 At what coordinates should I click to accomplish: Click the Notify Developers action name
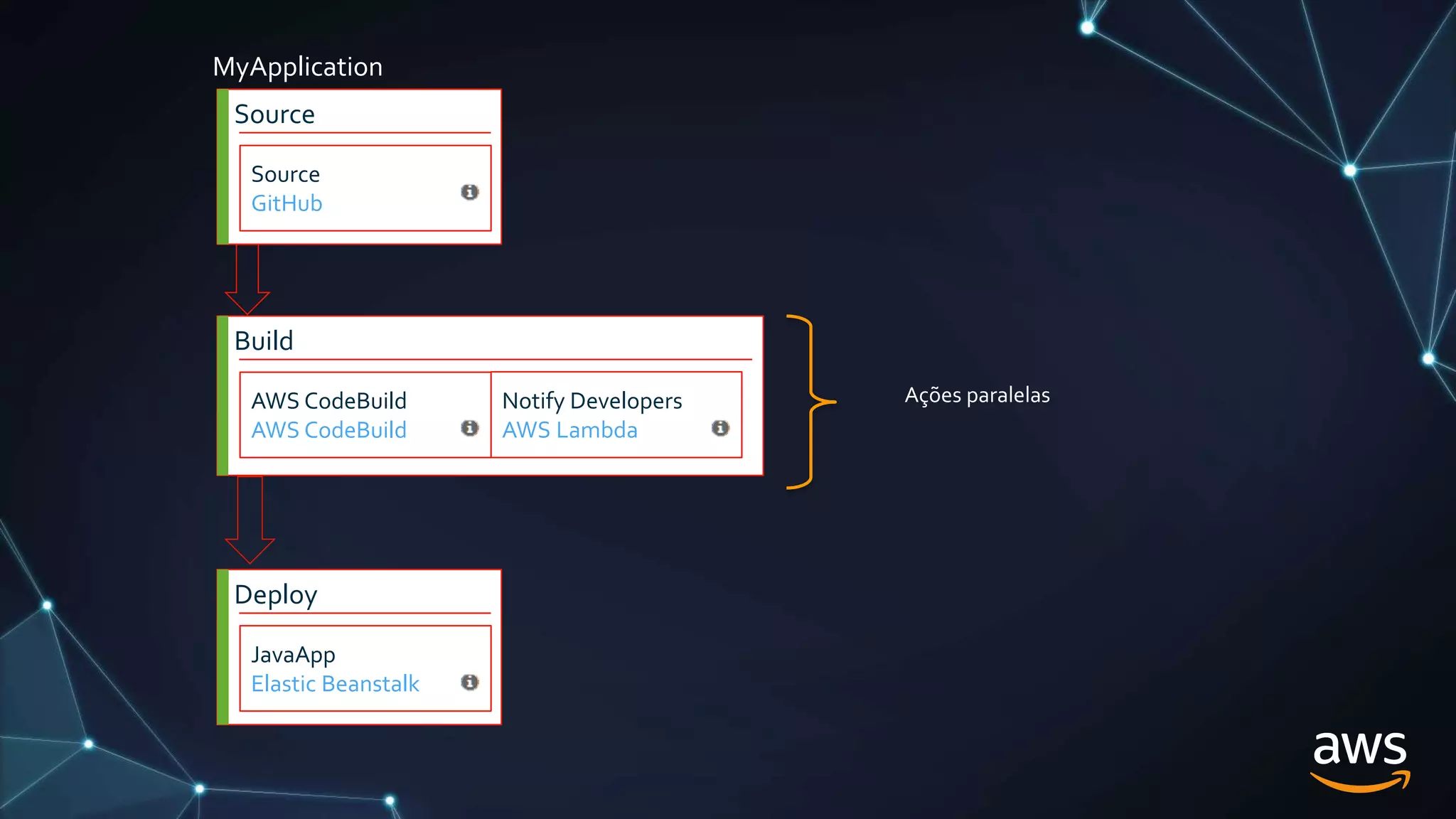(x=591, y=402)
